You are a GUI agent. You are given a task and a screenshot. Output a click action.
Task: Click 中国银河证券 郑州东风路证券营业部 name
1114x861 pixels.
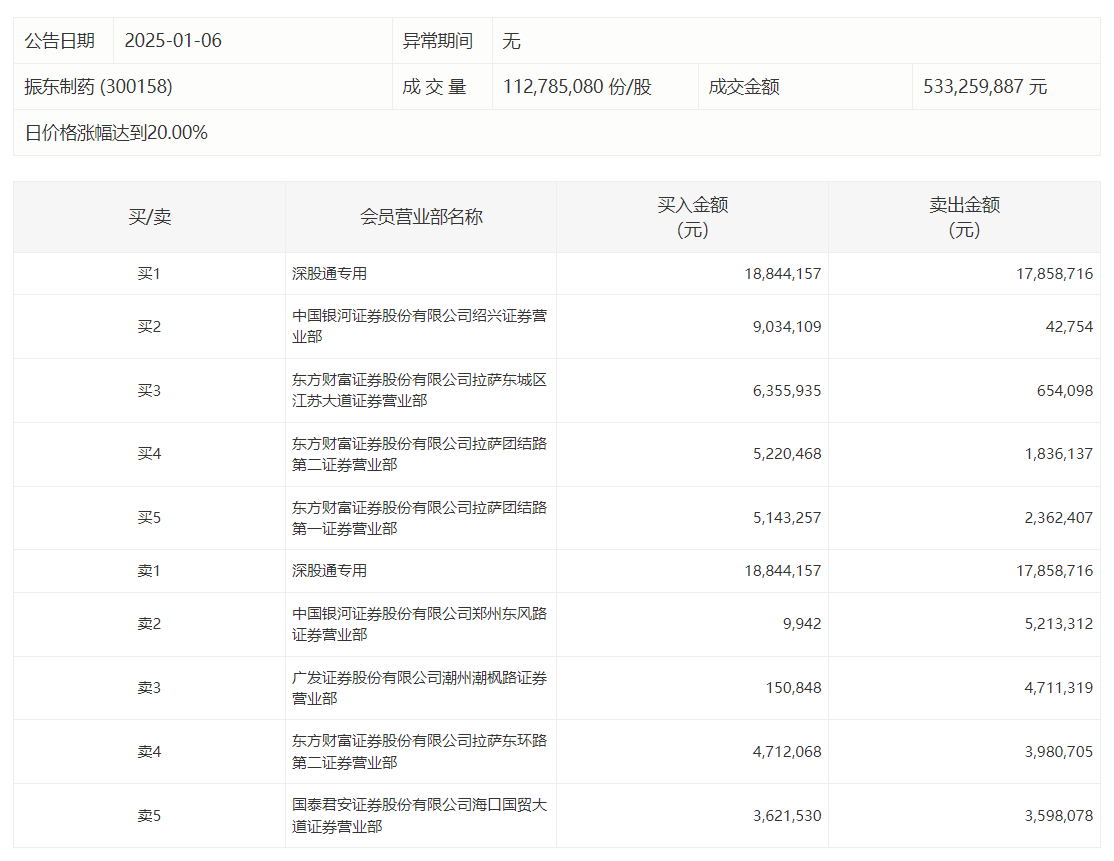[x=419, y=624]
